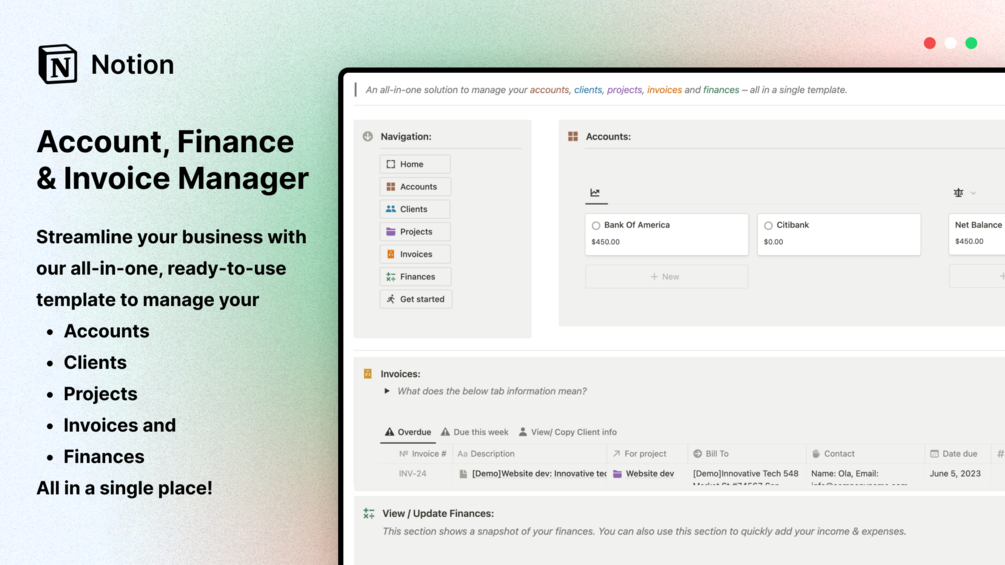1005x565 pixels.
Task: Switch to the Due this week tab
Action: pyautogui.click(x=474, y=432)
